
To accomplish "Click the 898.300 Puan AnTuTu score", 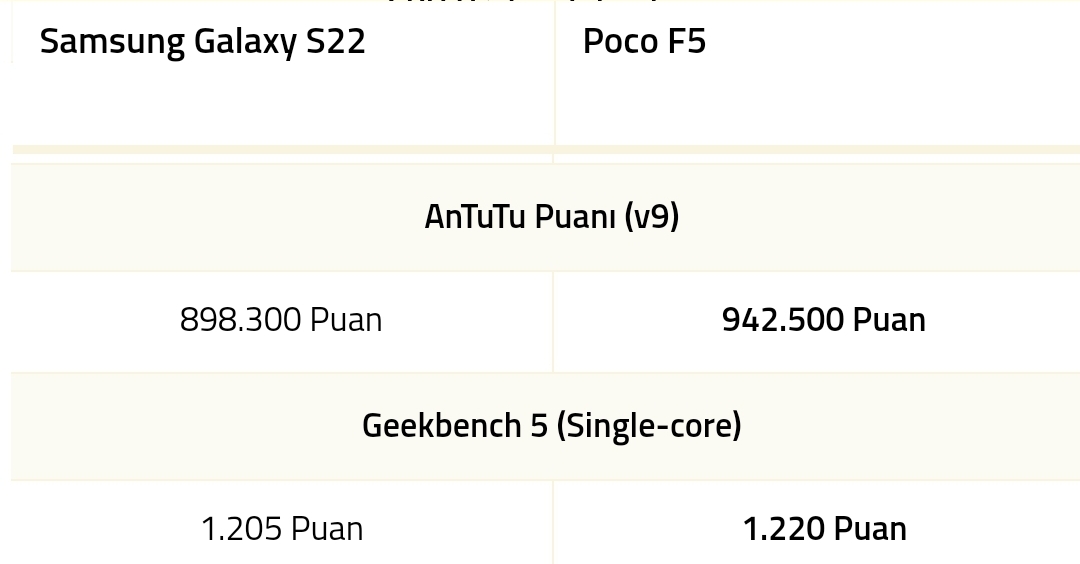I will (281, 320).
